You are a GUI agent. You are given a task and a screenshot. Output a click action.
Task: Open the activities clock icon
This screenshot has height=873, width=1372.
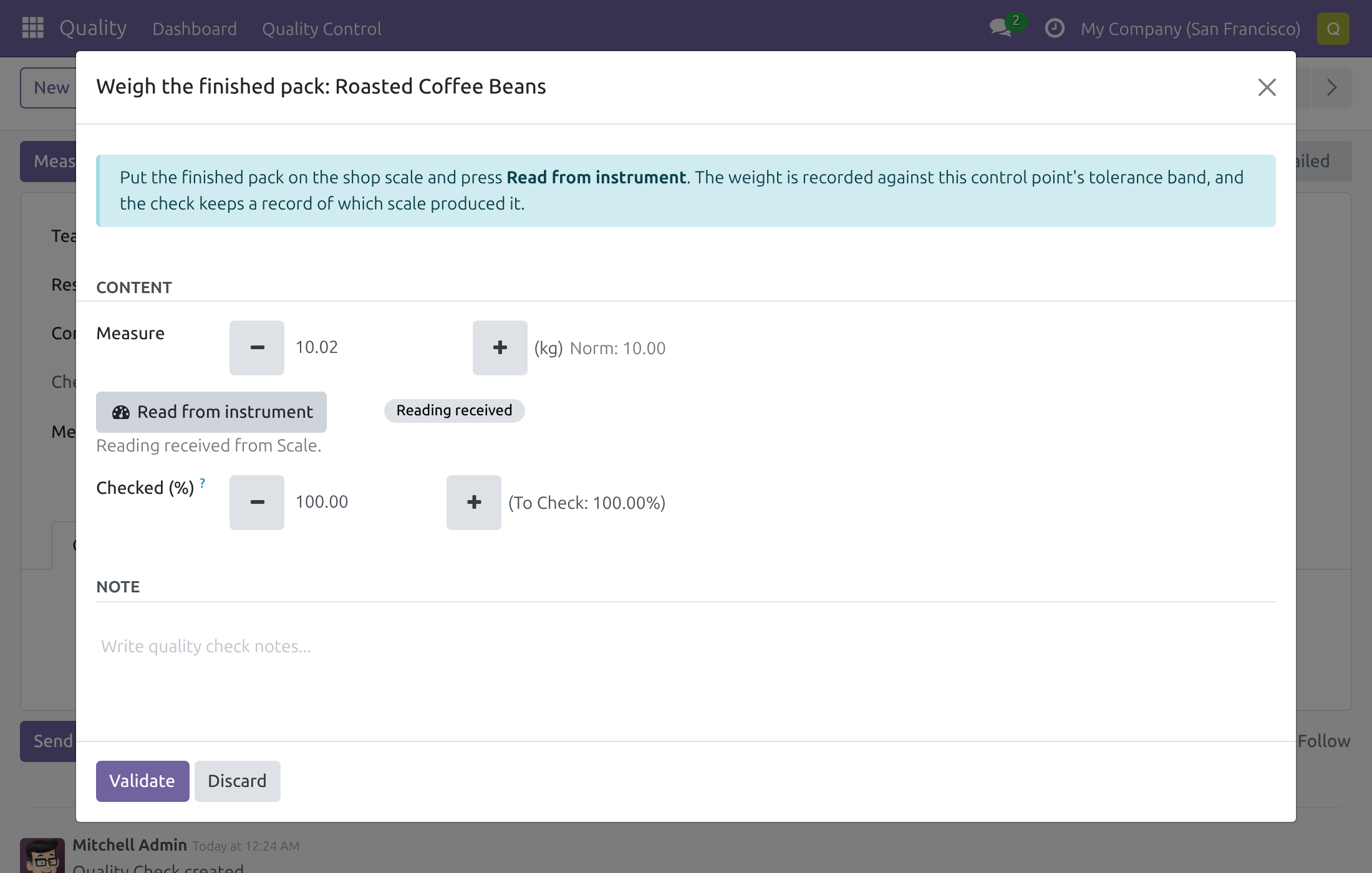(x=1054, y=28)
